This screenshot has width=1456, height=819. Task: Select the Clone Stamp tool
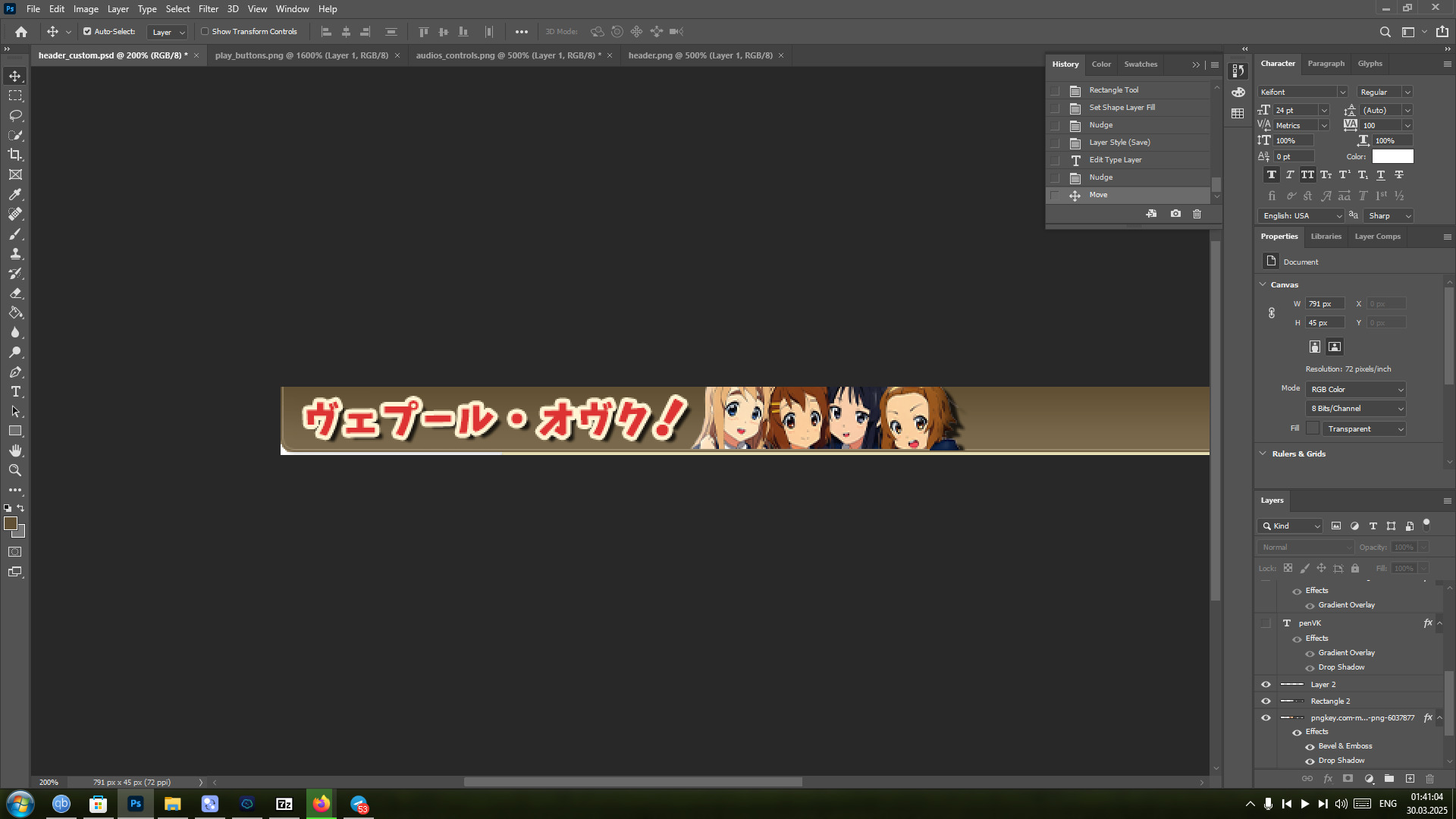[15, 254]
